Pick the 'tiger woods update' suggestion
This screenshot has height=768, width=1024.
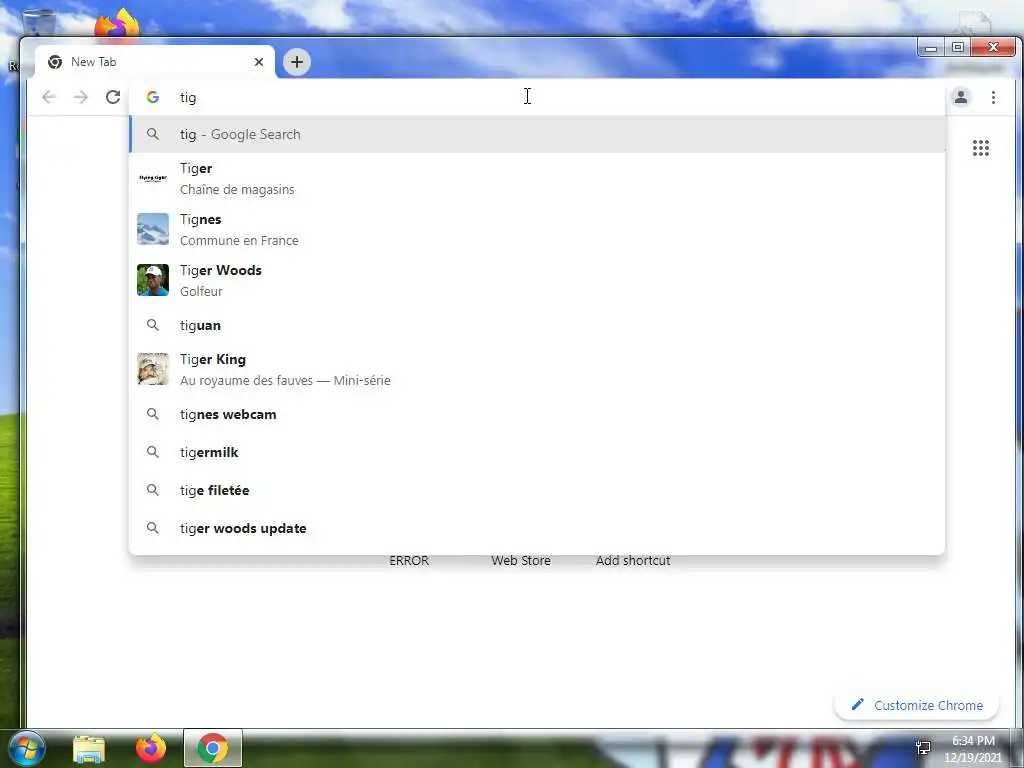tap(537, 528)
